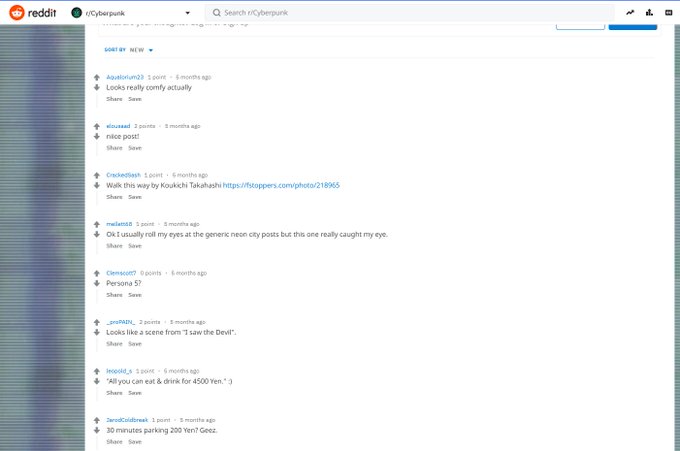Upvote the 'I saw the Devil' comment
The image size is (680, 451).
tap(97, 323)
